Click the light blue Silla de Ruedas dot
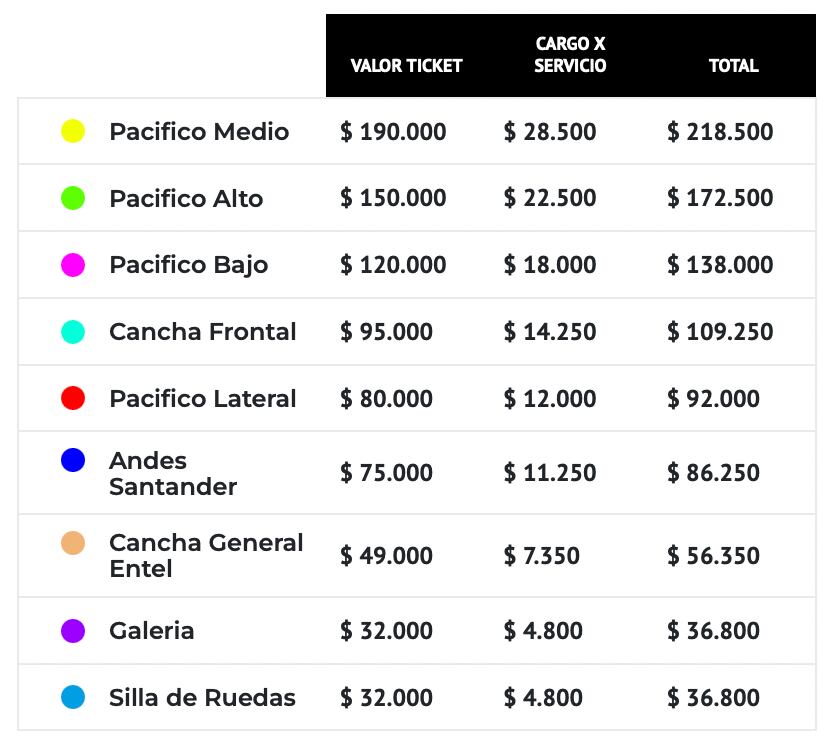 coord(73,697)
